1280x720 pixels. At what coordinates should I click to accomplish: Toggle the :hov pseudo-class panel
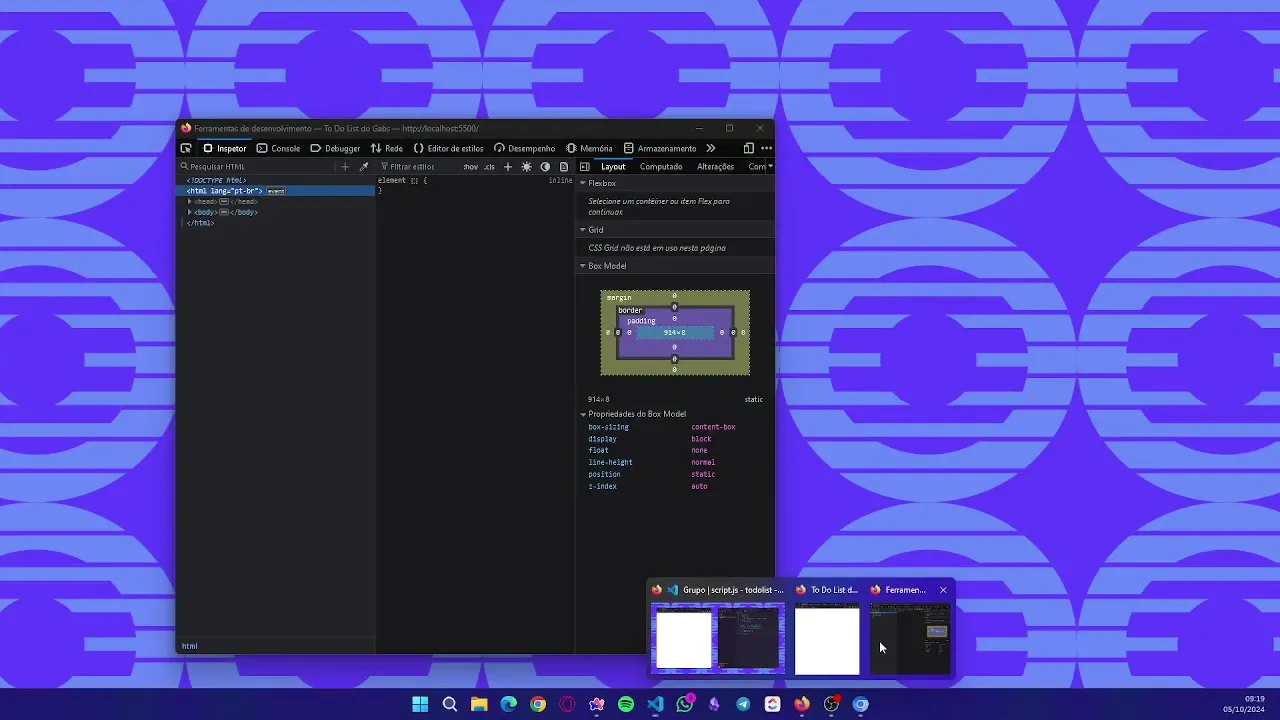pos(470,167)
